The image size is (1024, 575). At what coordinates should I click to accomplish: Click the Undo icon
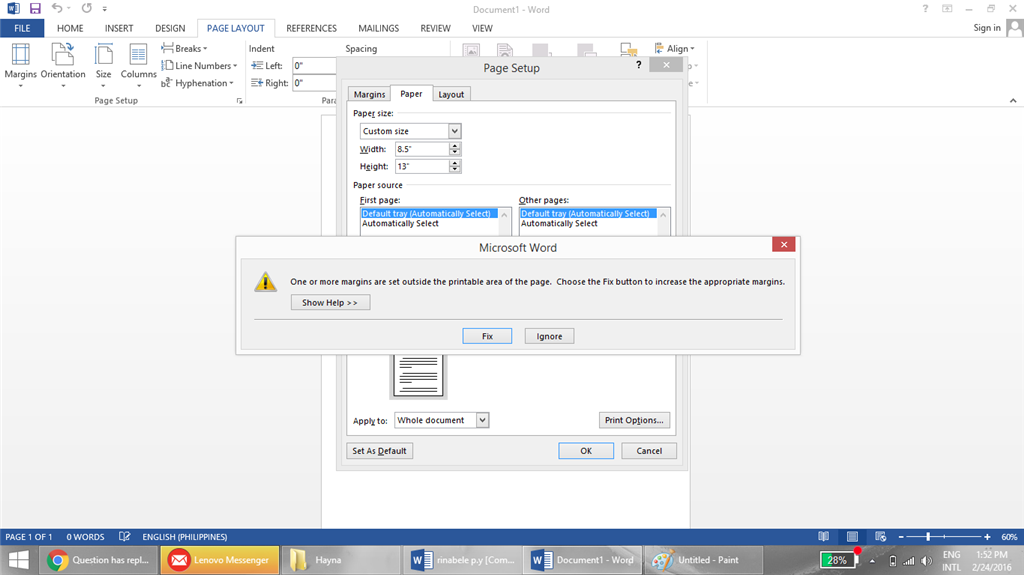click(57, 8)
